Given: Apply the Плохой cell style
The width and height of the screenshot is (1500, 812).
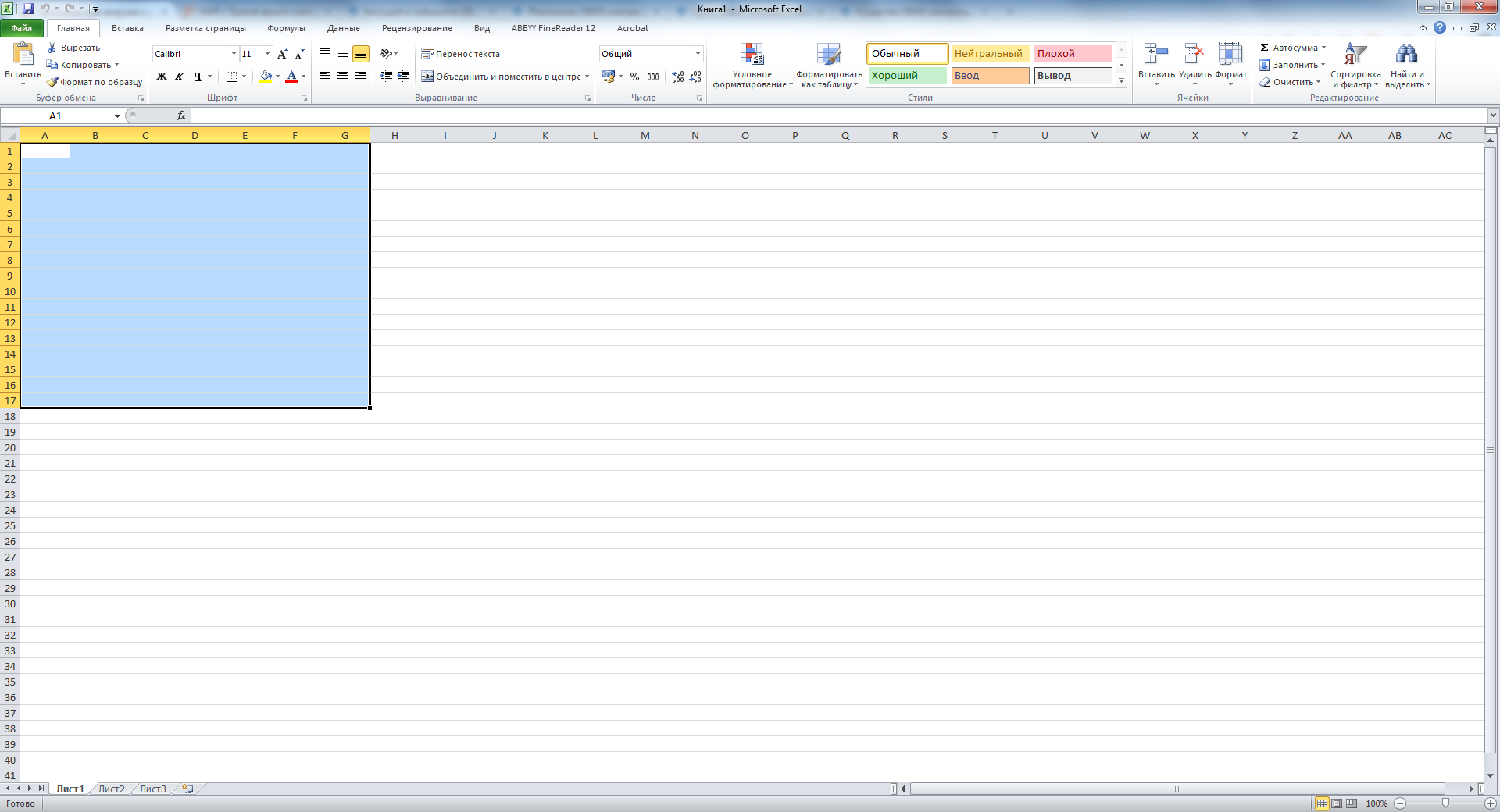Looking at the screenshot, I should click(x=1073, y=54).
